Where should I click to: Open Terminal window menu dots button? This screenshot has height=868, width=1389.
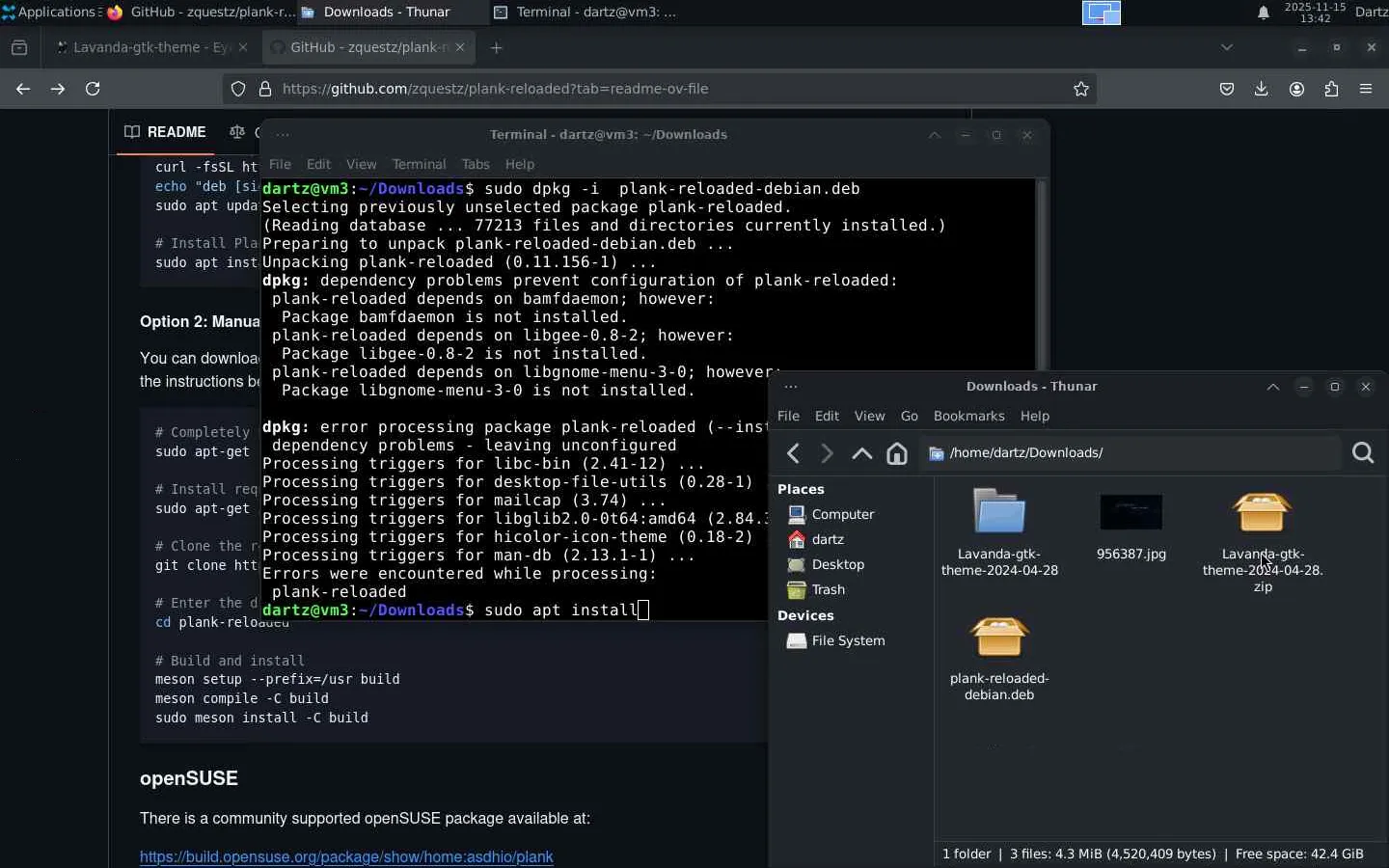coord(283,135)
